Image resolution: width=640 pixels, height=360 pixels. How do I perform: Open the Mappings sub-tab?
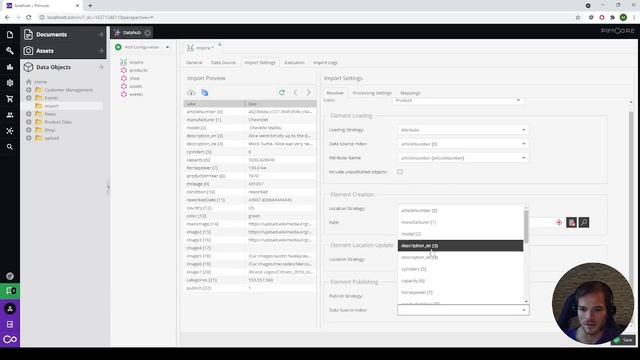point(410,93)
